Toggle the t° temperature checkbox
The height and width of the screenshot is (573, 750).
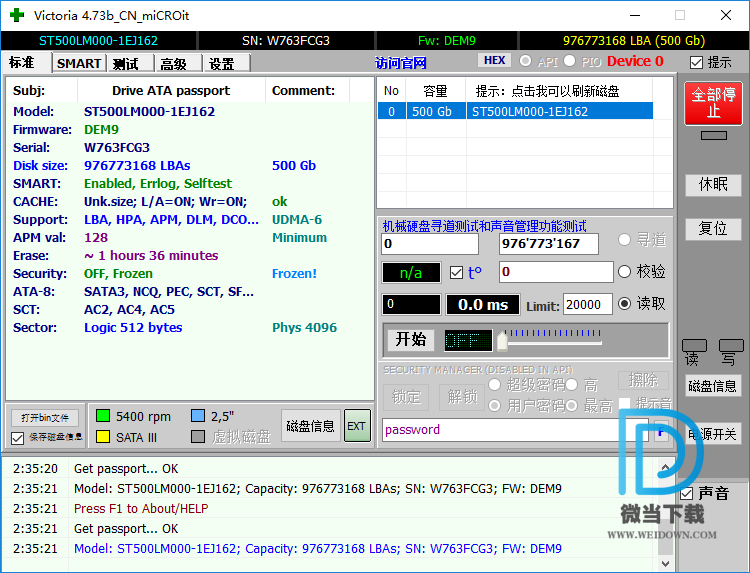pos(456,273)
